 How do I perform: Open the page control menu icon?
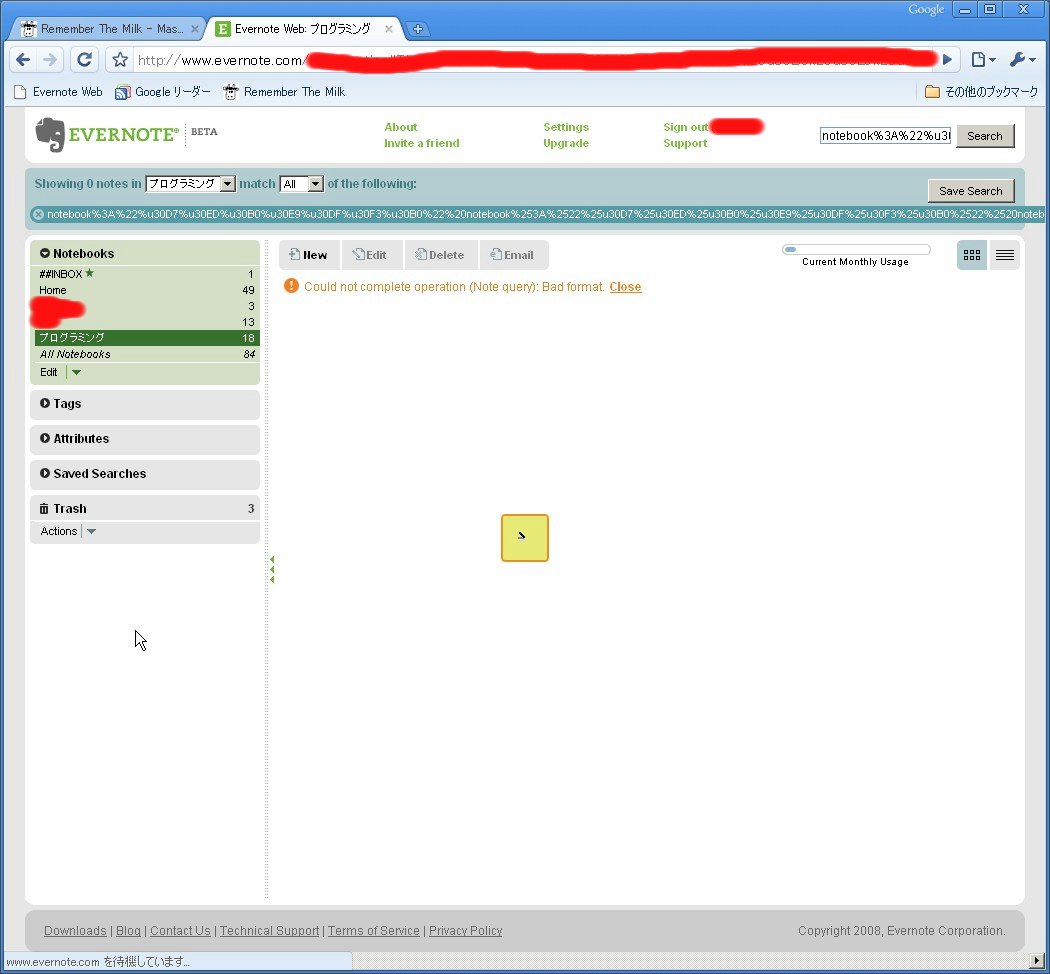(x=982, y=60)
